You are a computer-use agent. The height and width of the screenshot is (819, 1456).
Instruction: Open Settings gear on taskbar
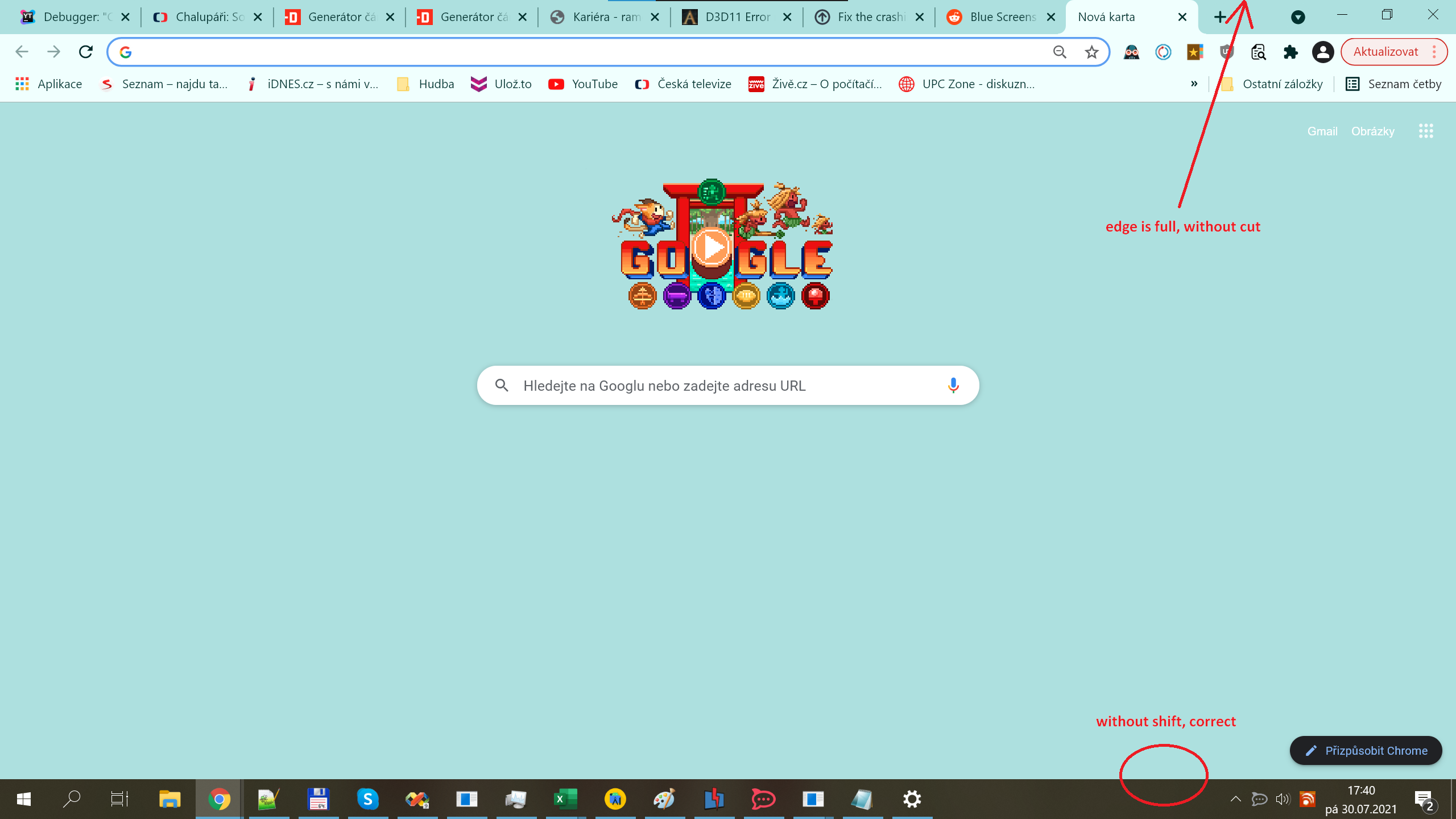pos(912,799)
